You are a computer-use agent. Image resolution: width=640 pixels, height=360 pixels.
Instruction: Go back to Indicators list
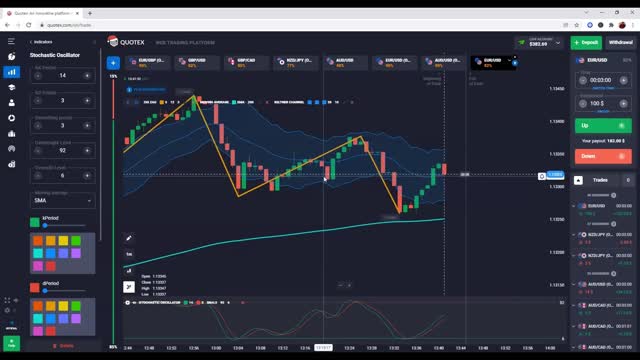coord(41,42)
